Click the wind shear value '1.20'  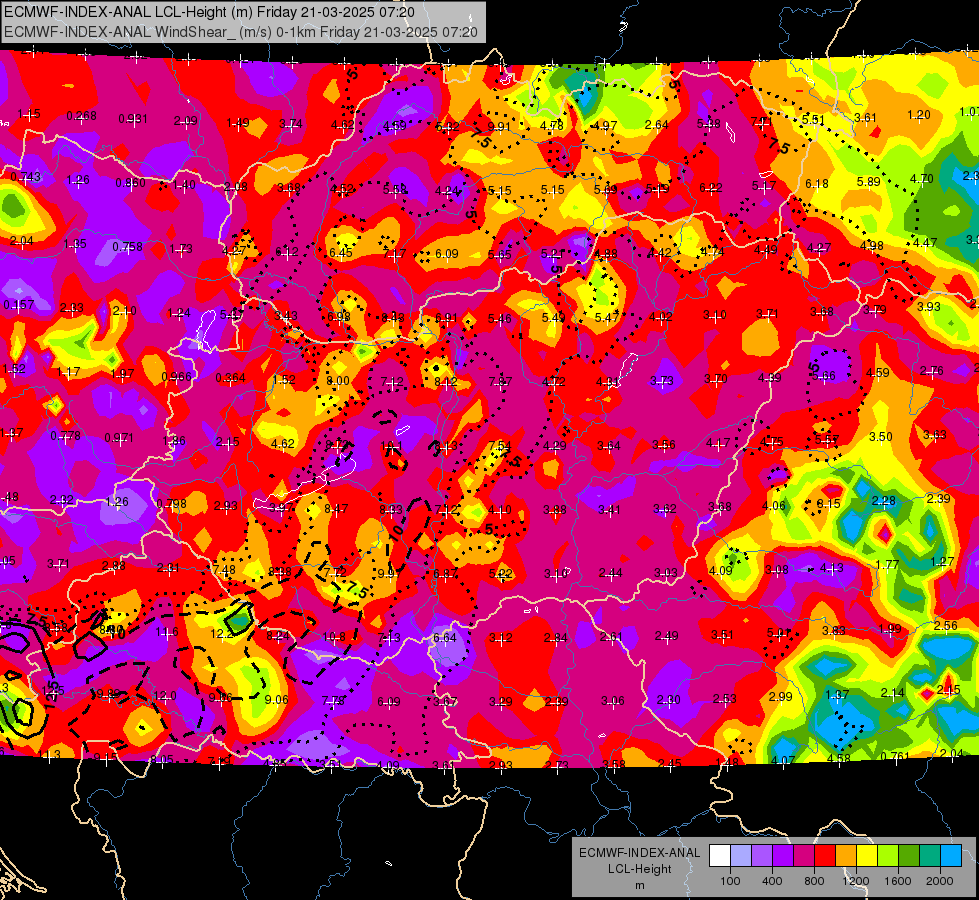(x=918, y=114)
